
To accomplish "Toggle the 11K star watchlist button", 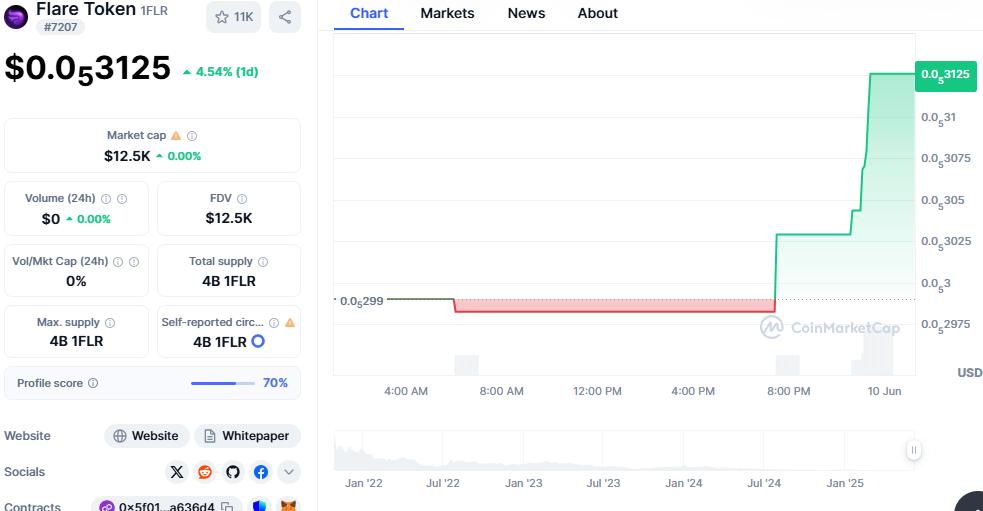I will click(x=233, y=17).
